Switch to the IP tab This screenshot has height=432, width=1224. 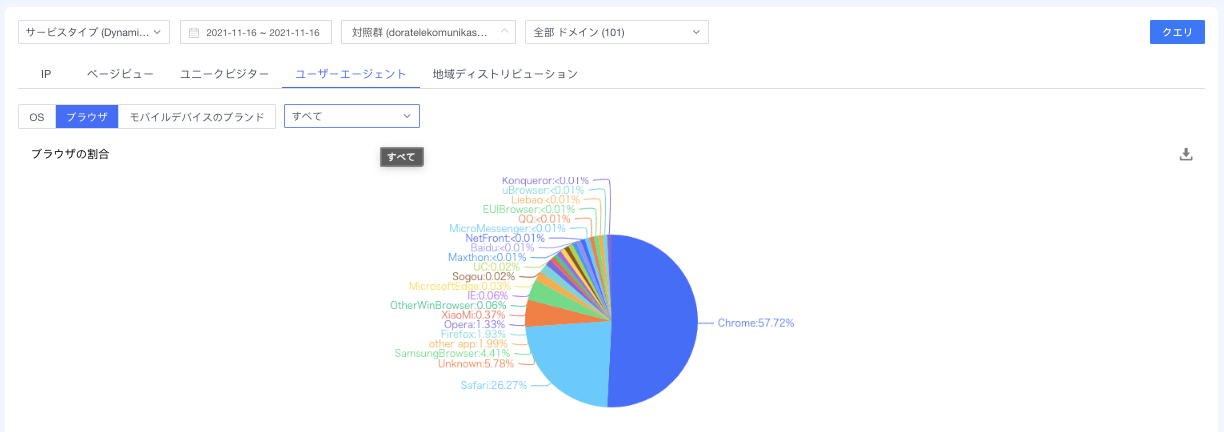coord(46,74)
